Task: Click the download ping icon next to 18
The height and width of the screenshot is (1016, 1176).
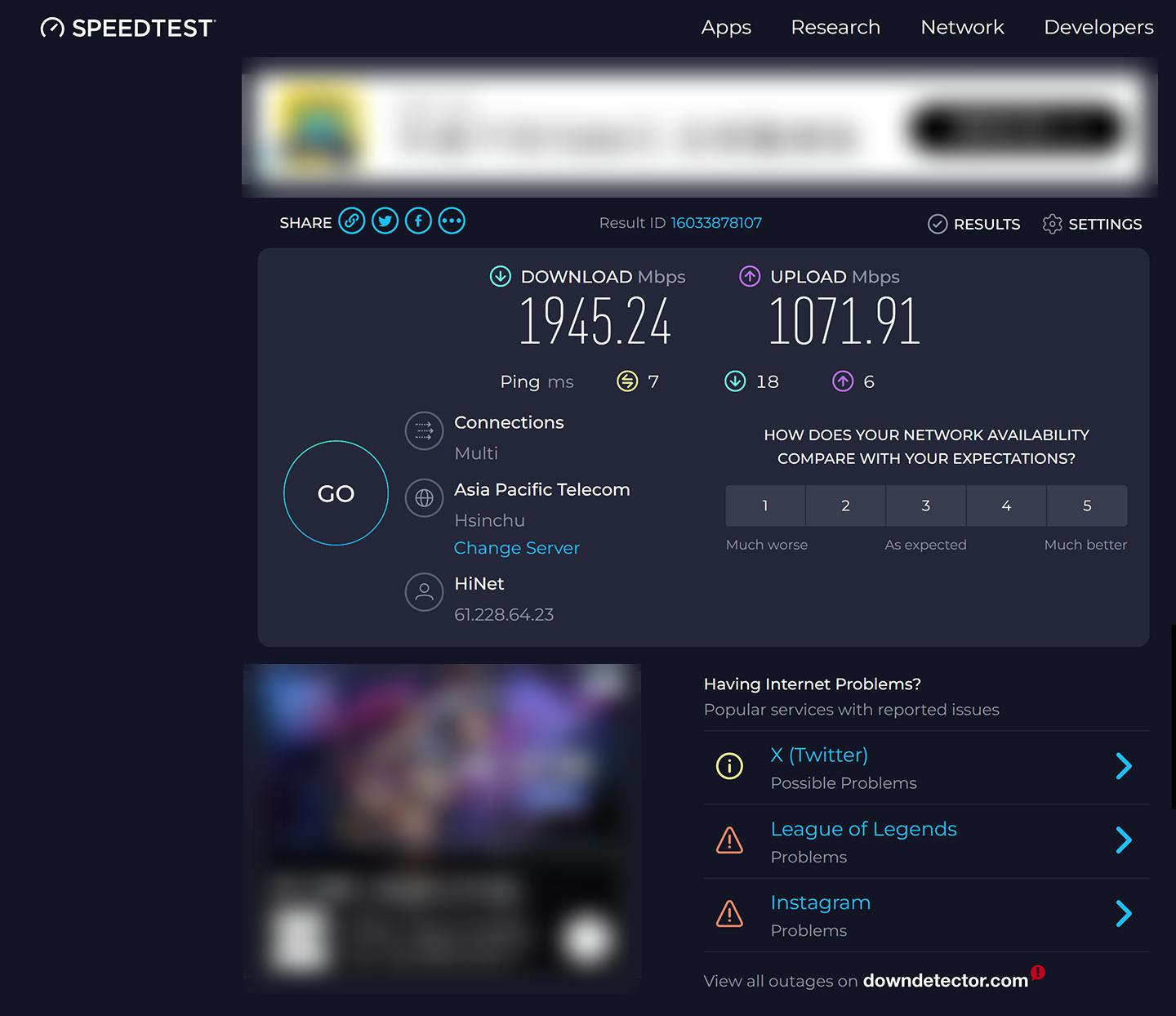Action: [735, 381]
